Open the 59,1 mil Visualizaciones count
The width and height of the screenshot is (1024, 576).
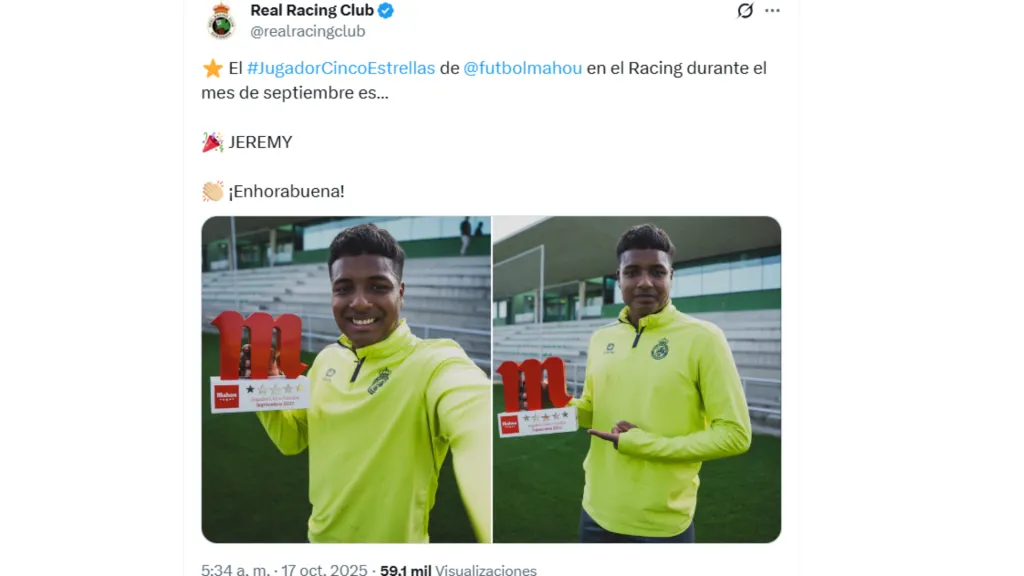click(x=458, y=569)
